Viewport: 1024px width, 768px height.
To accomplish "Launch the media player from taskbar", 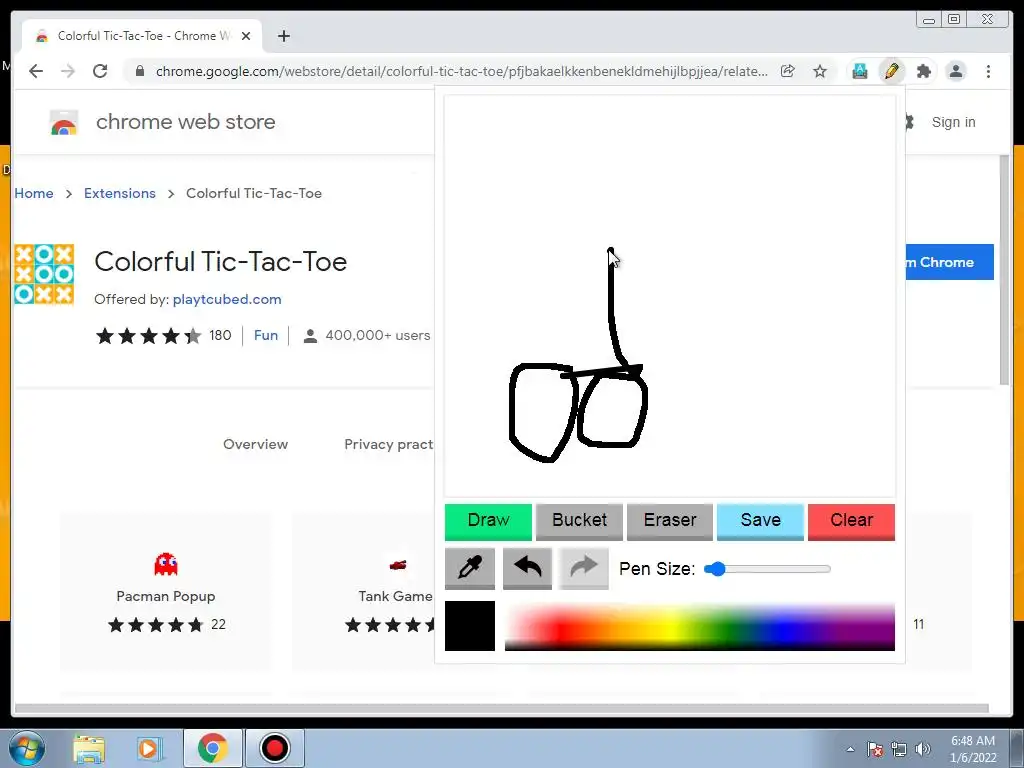I will pyautogui.click(x=149, y=748).
